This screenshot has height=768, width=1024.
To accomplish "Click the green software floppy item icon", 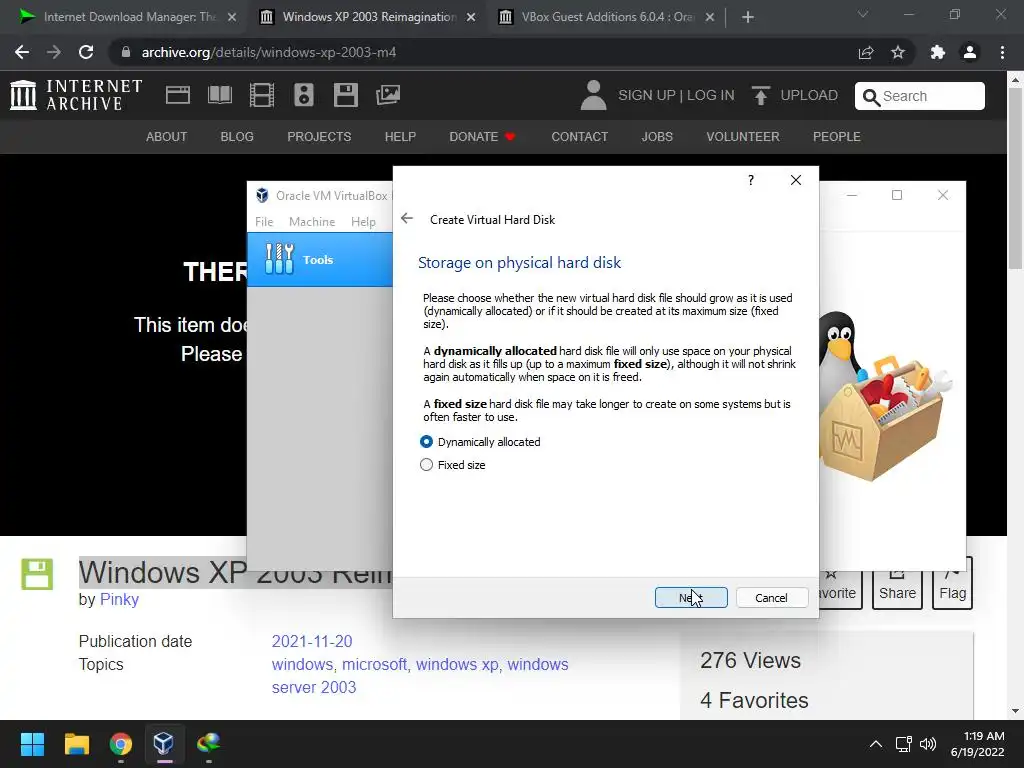I will click(37, 574).
